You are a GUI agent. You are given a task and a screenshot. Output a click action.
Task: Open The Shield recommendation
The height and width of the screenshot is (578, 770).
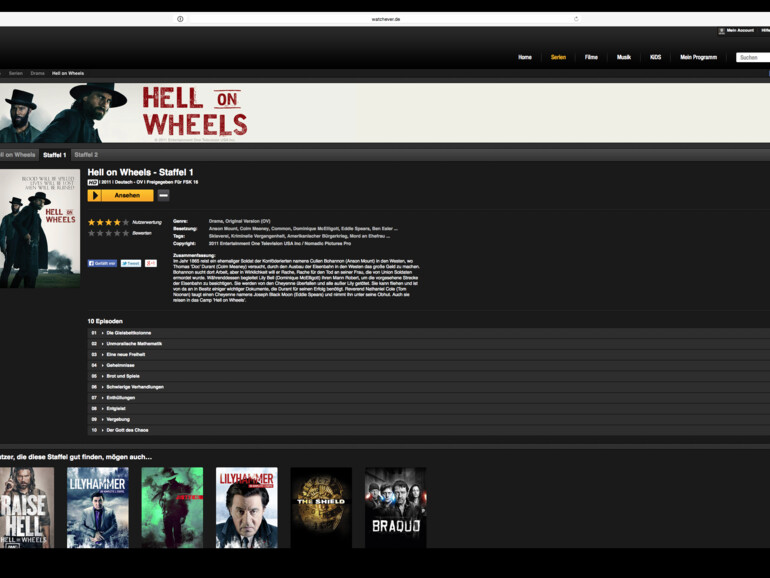pos(321,508)
